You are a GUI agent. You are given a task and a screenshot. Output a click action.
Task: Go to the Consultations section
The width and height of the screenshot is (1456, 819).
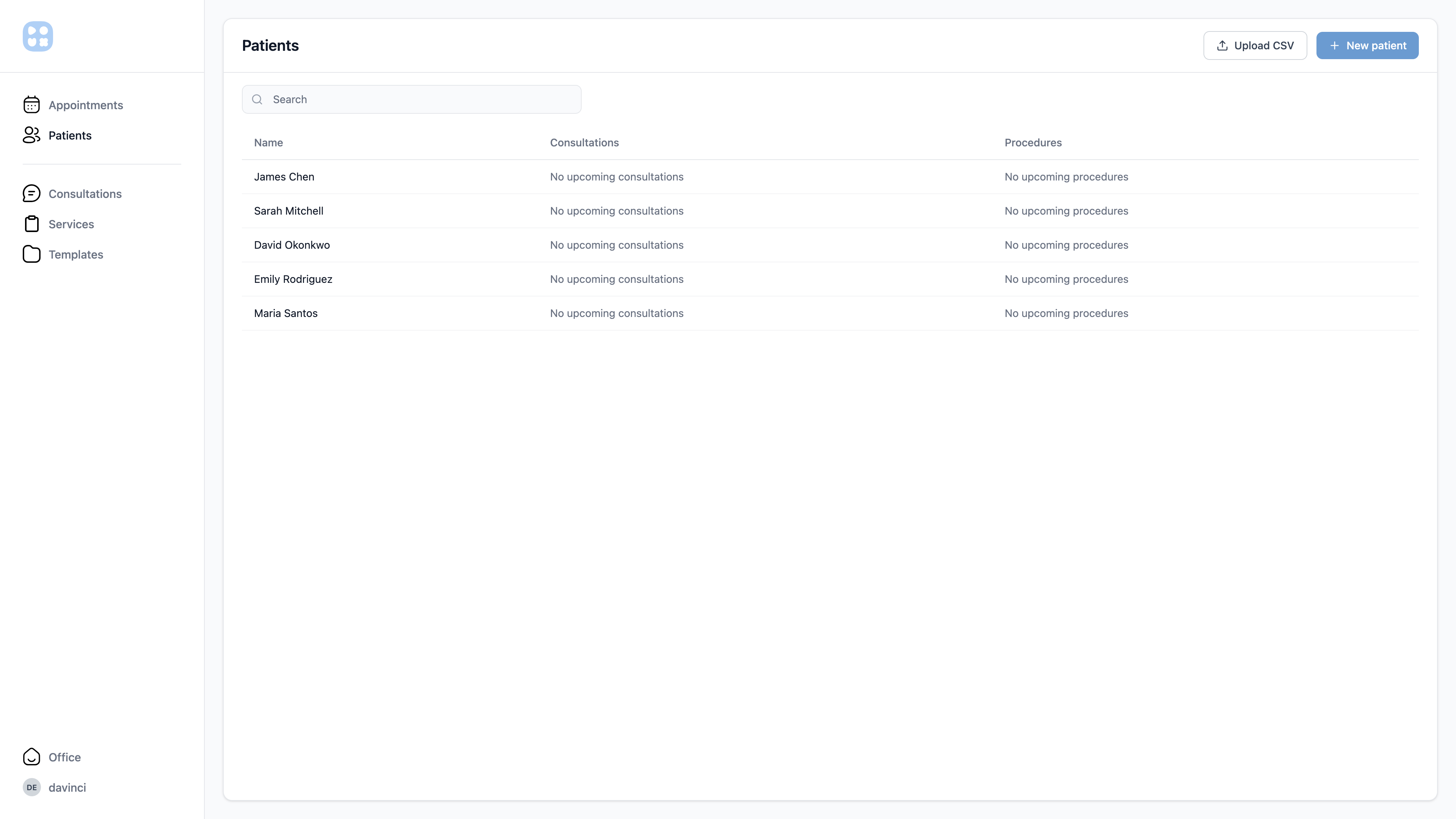(85, 194)
